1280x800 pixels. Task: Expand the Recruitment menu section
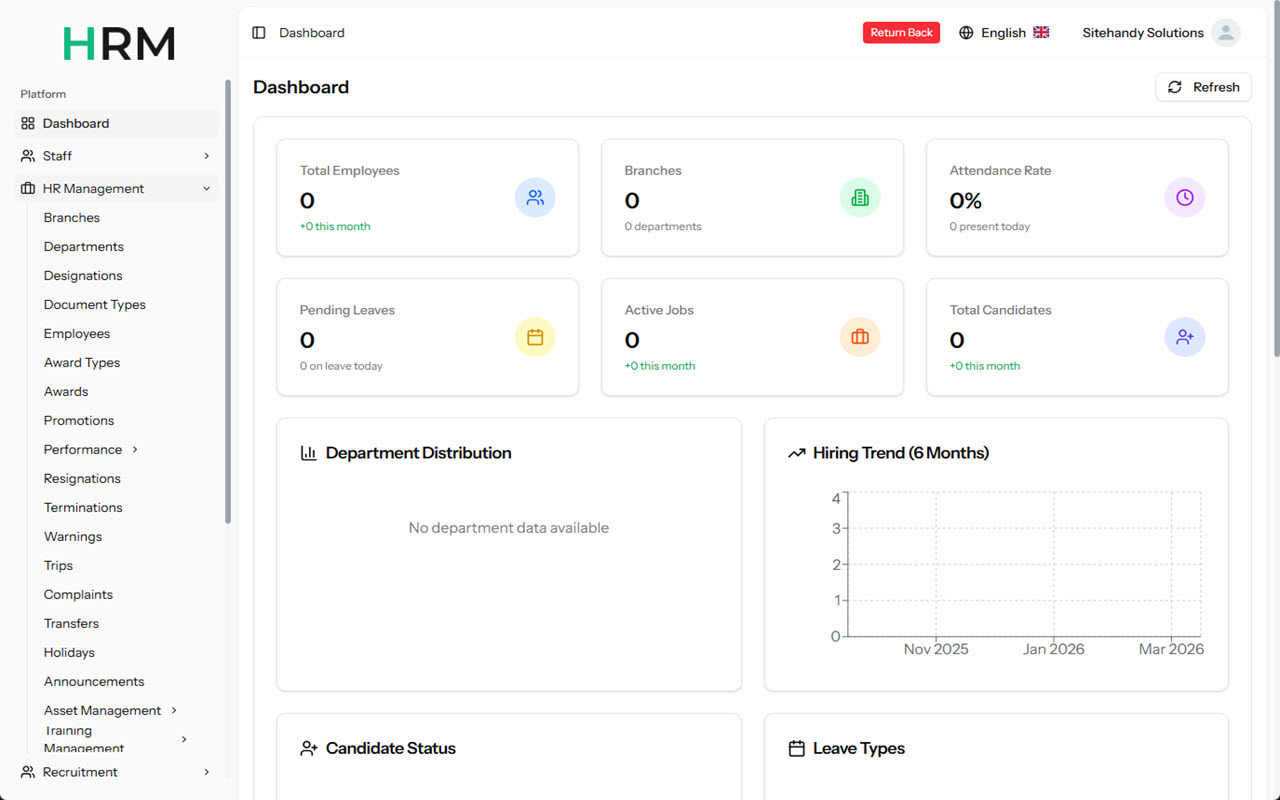click(x=116, y=772)
